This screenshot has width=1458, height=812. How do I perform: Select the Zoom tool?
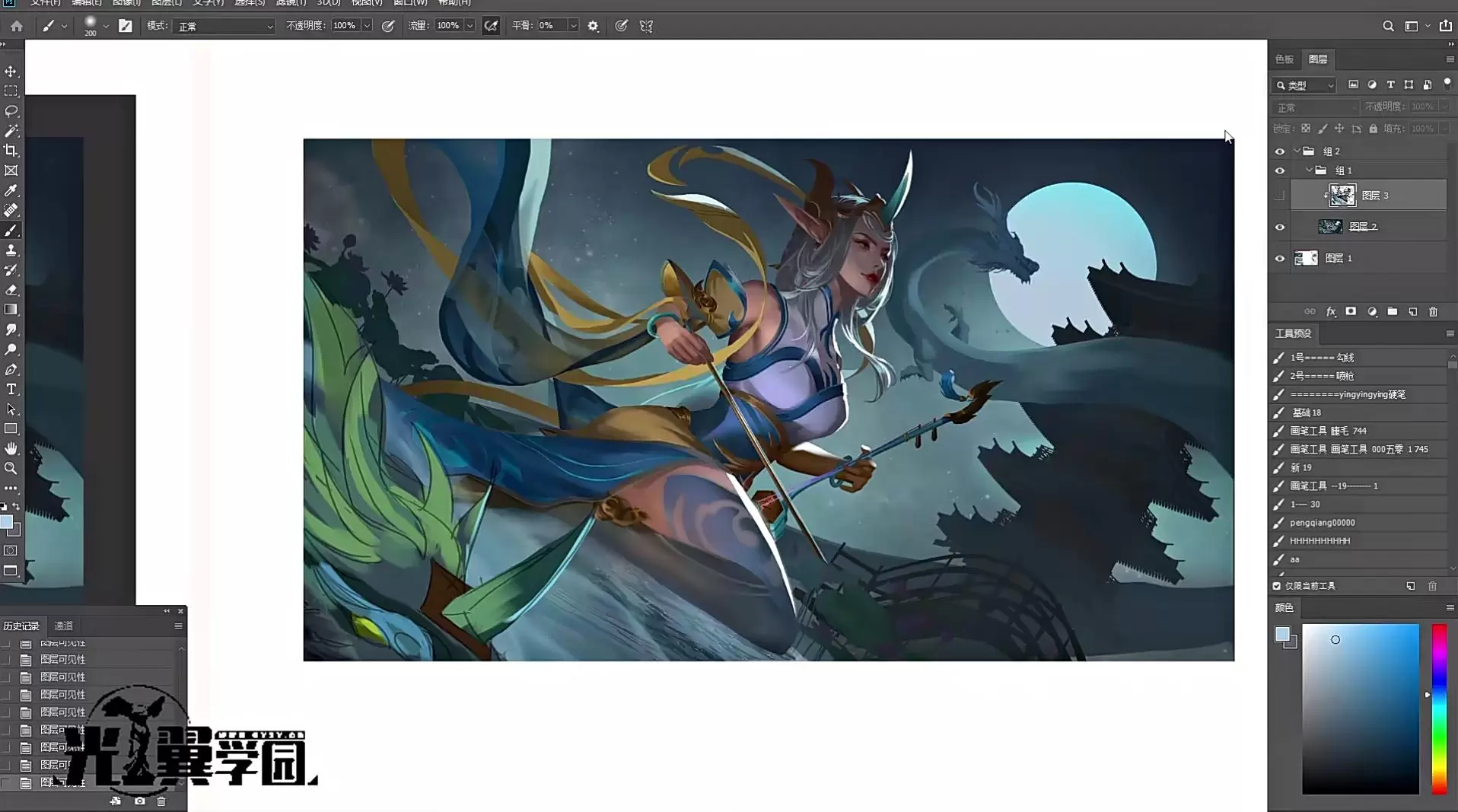[11, 468]
